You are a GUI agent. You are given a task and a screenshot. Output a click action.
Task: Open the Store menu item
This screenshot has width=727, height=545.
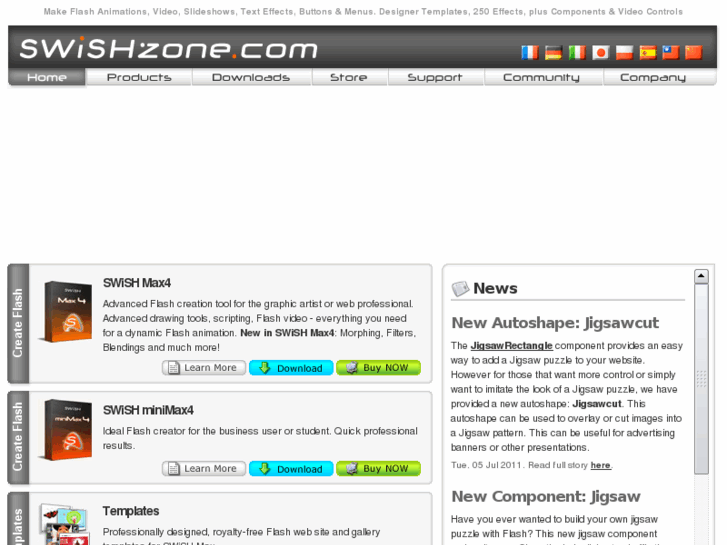349,77
